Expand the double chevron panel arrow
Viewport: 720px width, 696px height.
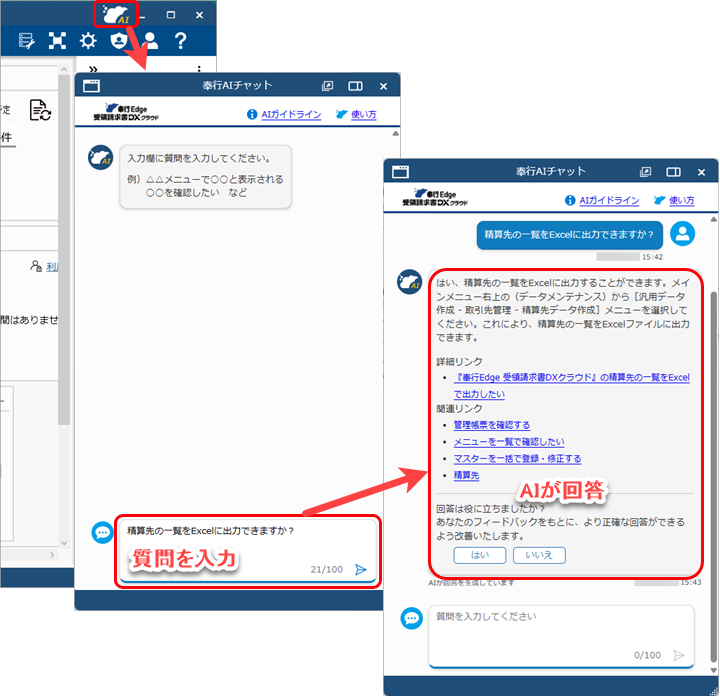click(x=93, y=69)
